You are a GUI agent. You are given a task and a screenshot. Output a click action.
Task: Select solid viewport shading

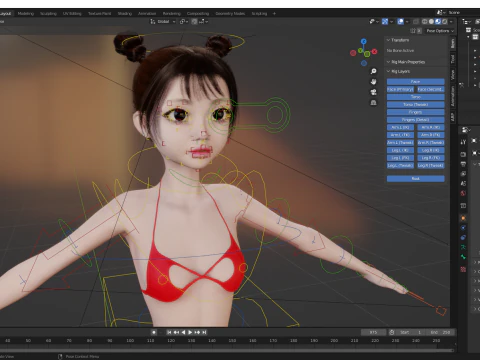pos(431,21)
